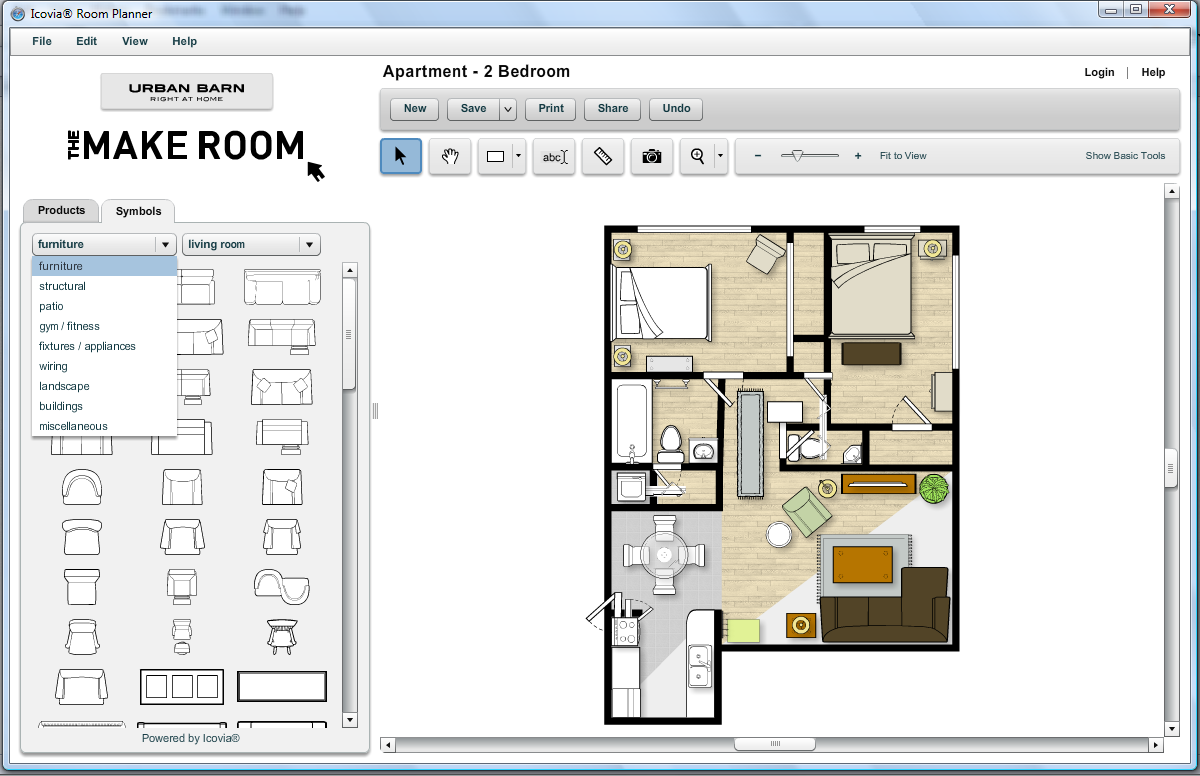Click the Print button

click(x=551, y=109)
